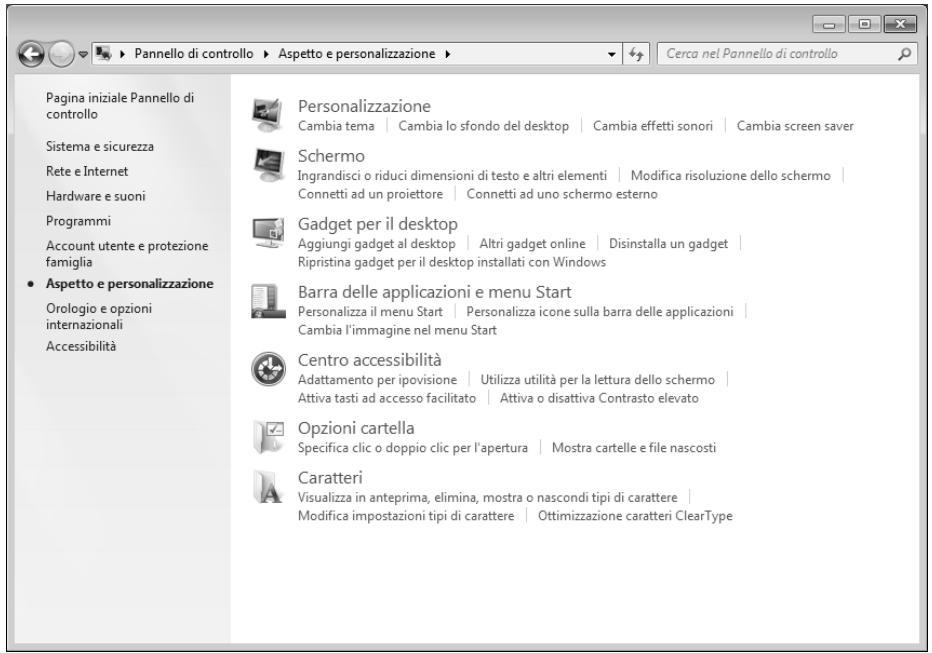Open Barra delle applicazioni e menu Start
The image size is (932, 653).
coord(434,292)
